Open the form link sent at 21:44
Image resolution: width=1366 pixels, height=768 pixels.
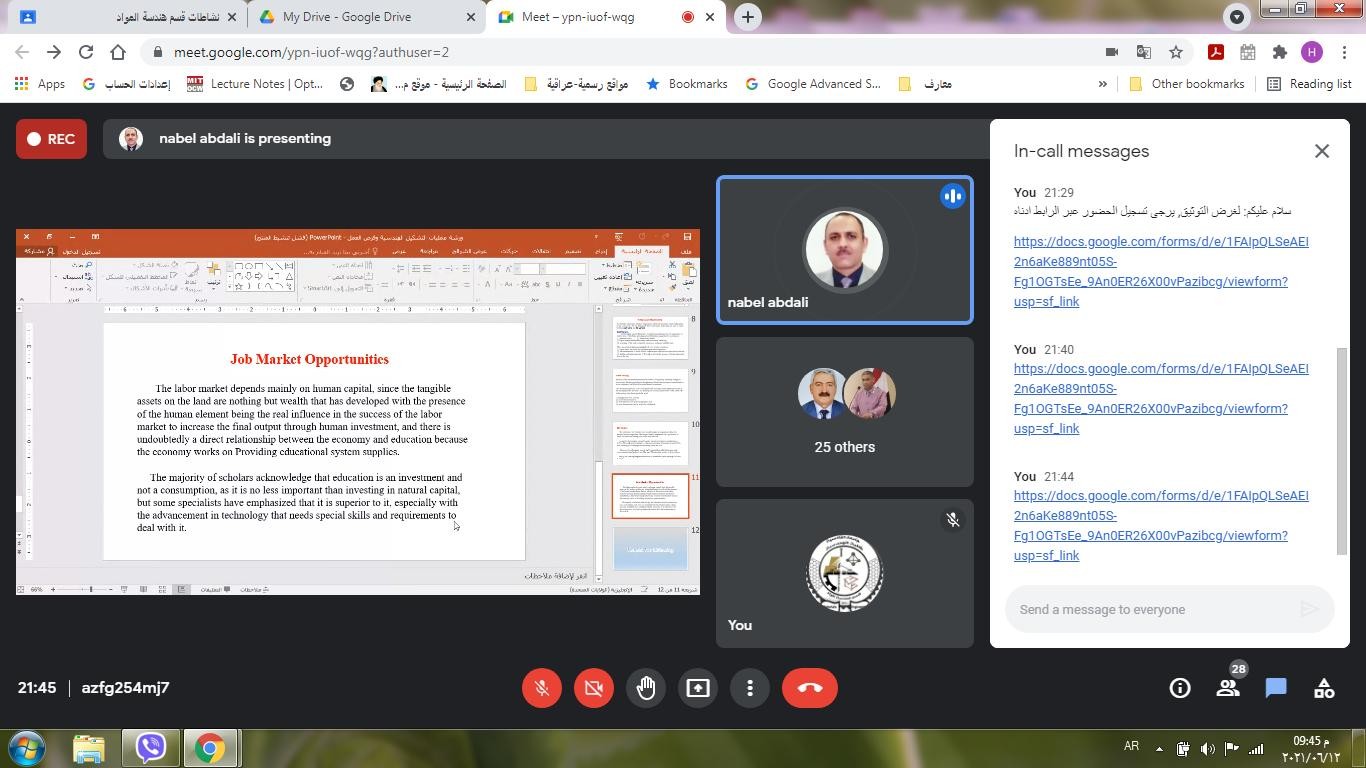pyautogui.click(x=1161, y=525)
